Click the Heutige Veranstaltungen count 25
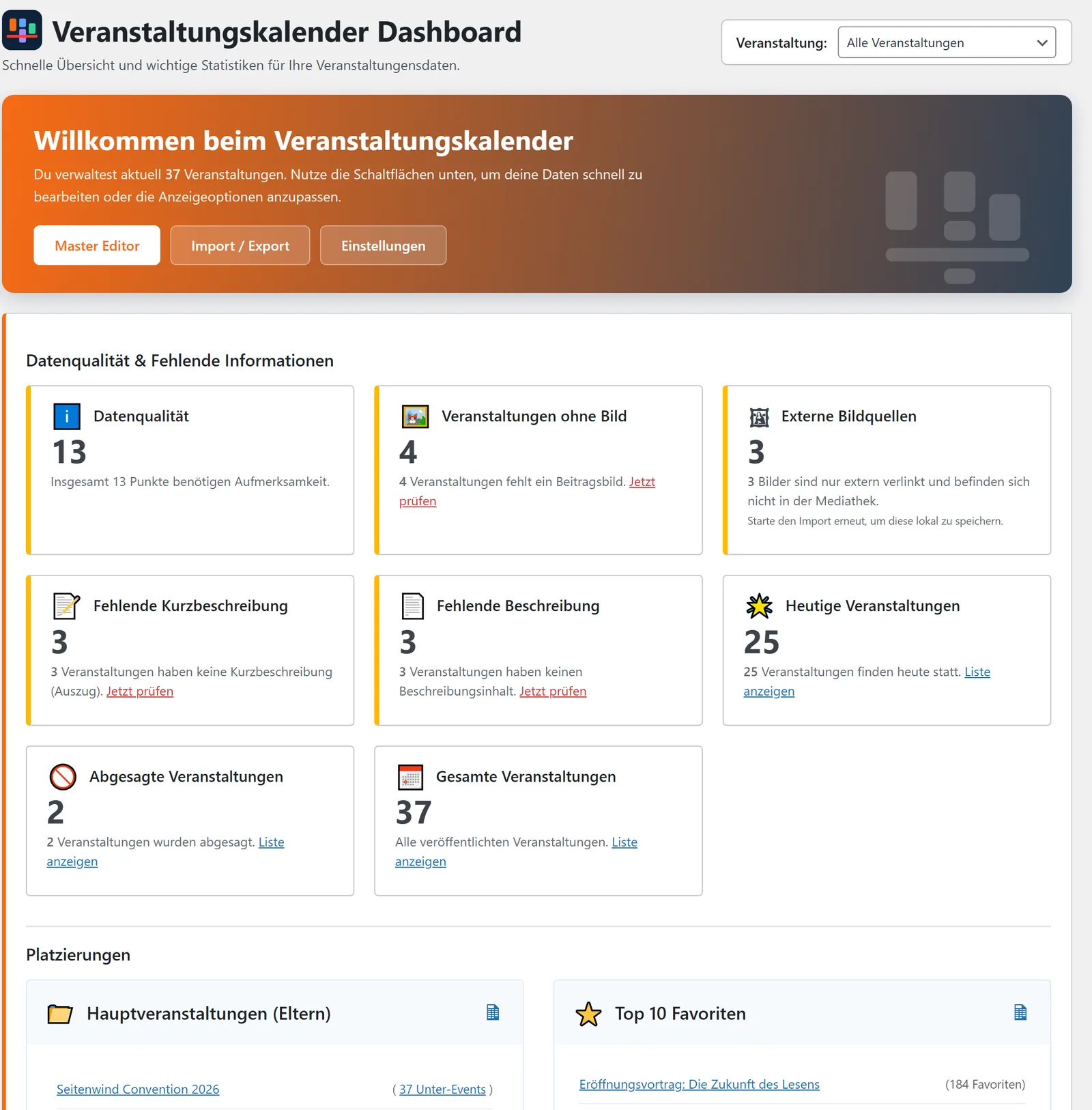1092x1110 pixels. pos(762,642)
